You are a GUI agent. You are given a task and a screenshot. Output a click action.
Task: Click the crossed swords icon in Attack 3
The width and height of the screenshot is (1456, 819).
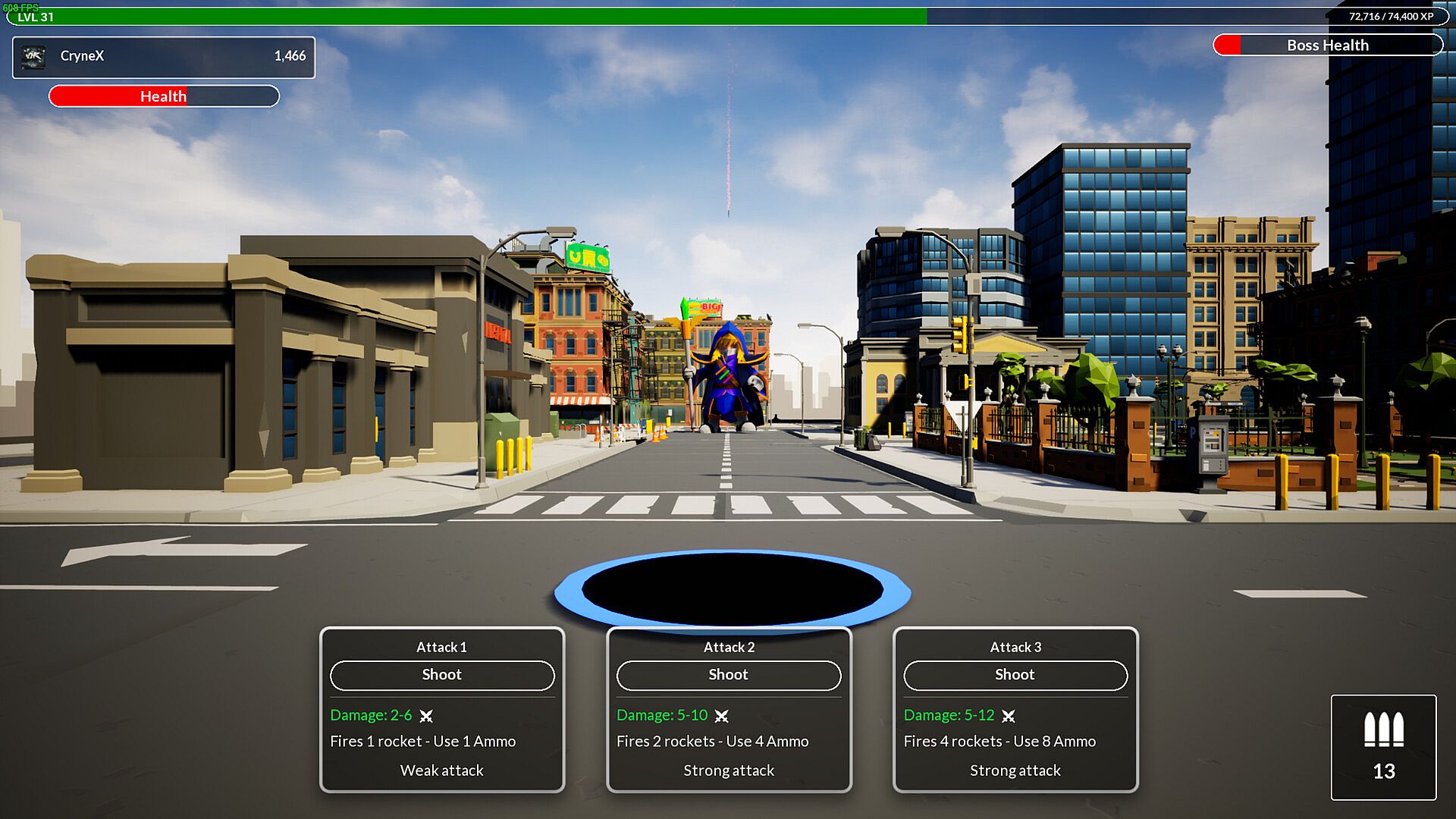(1008, 716)
